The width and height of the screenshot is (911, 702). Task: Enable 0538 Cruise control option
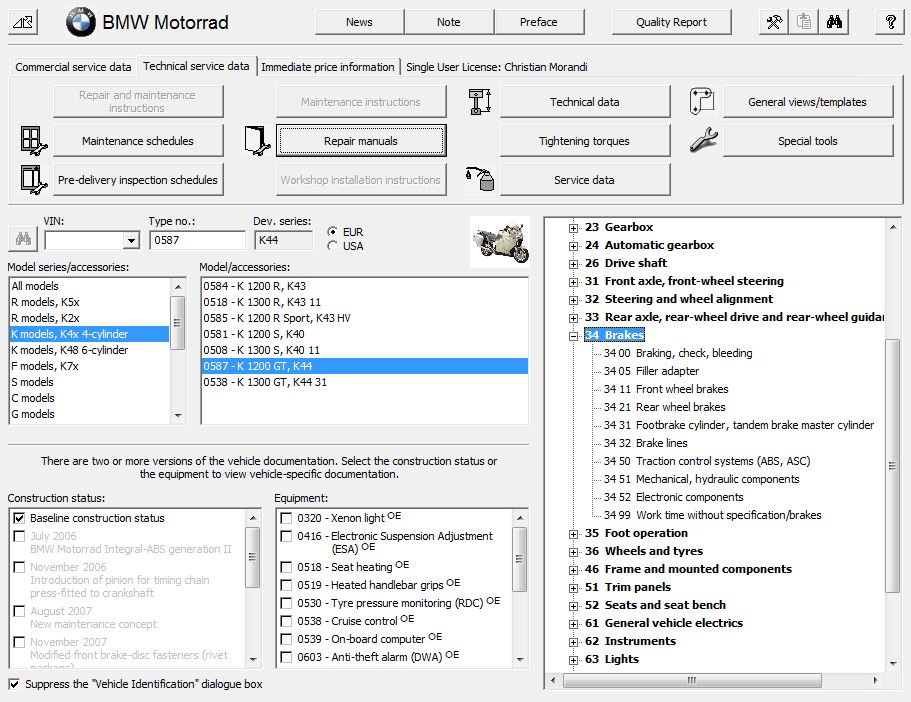coord(286,621)
